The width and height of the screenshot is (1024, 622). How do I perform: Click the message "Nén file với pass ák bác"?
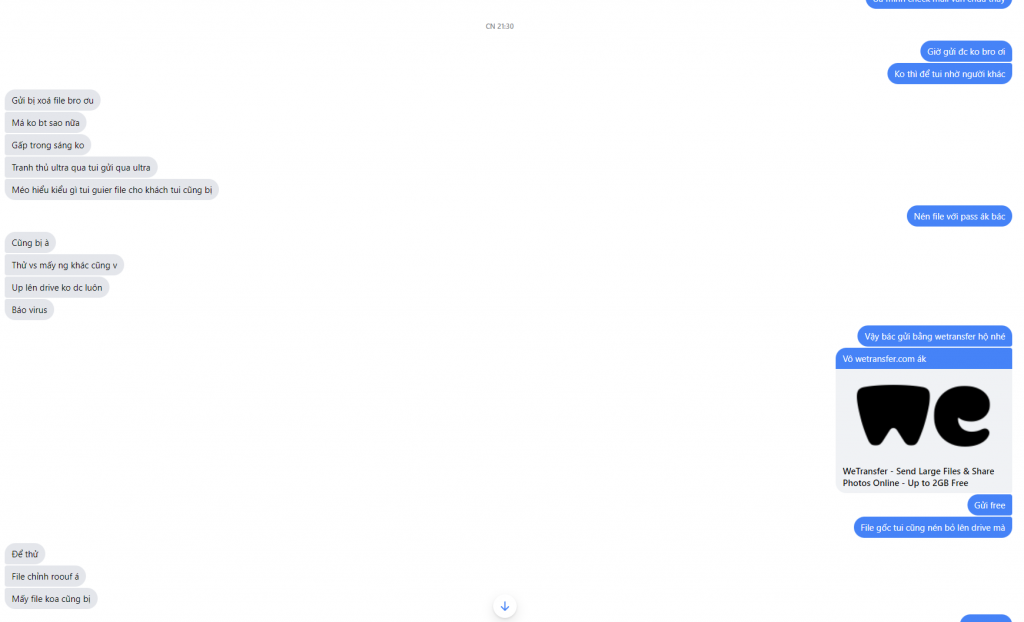tap(959, 216)
